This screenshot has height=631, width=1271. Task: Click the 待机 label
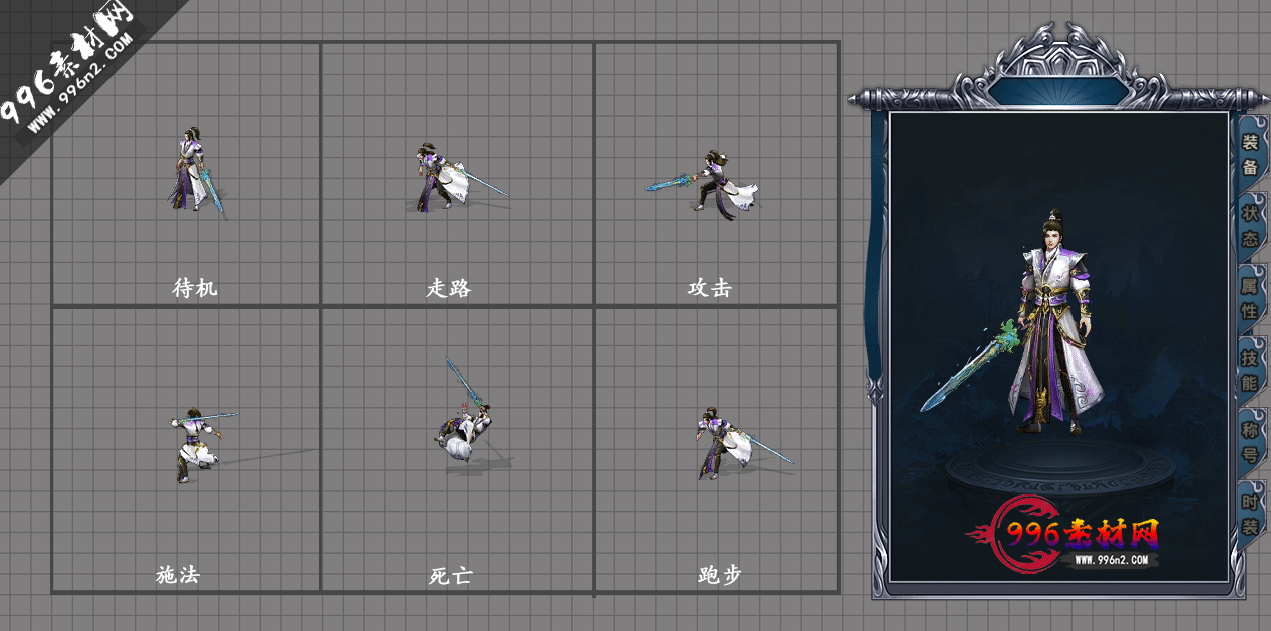pos(195,288)
